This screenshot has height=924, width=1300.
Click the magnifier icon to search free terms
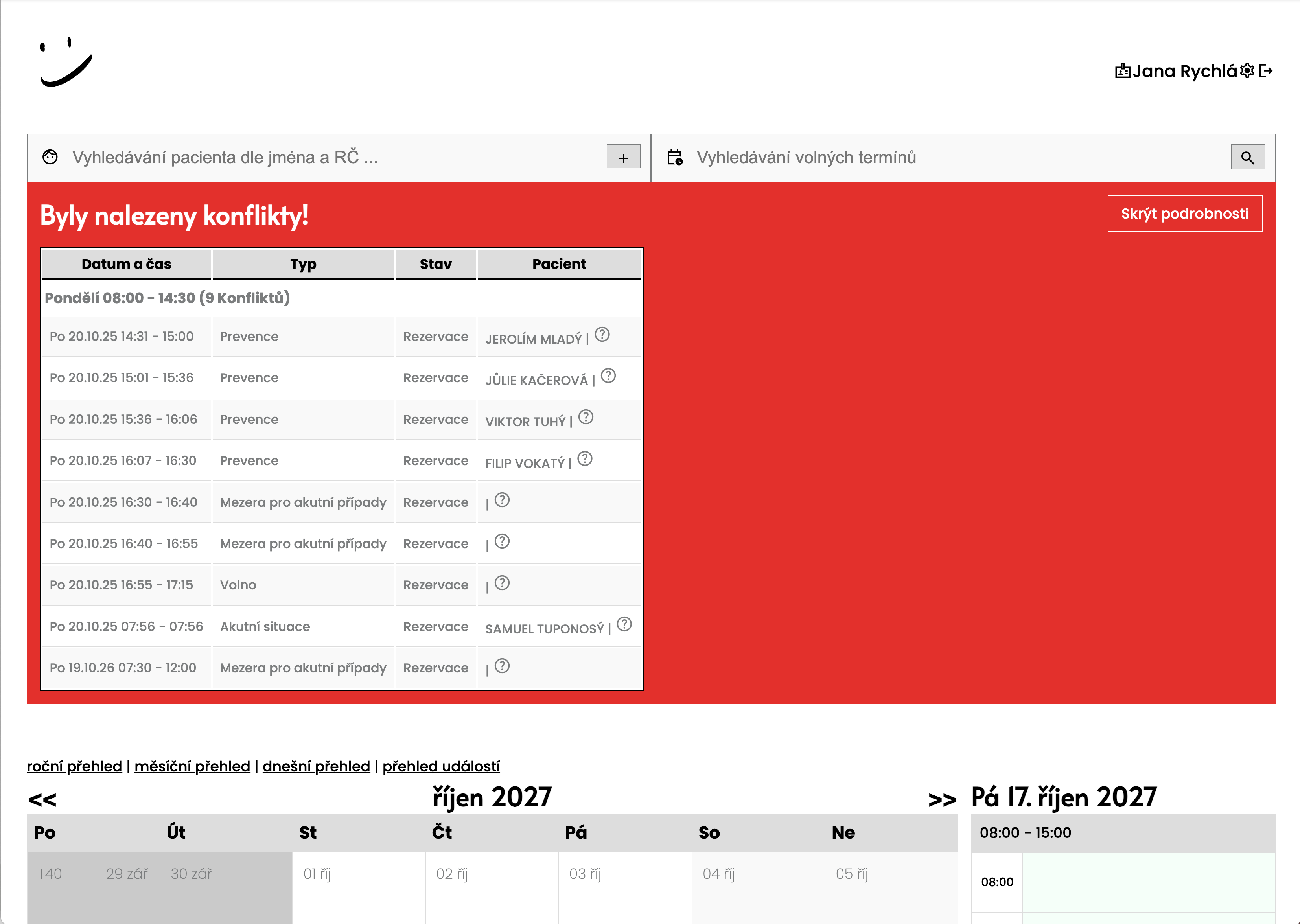1248,158
